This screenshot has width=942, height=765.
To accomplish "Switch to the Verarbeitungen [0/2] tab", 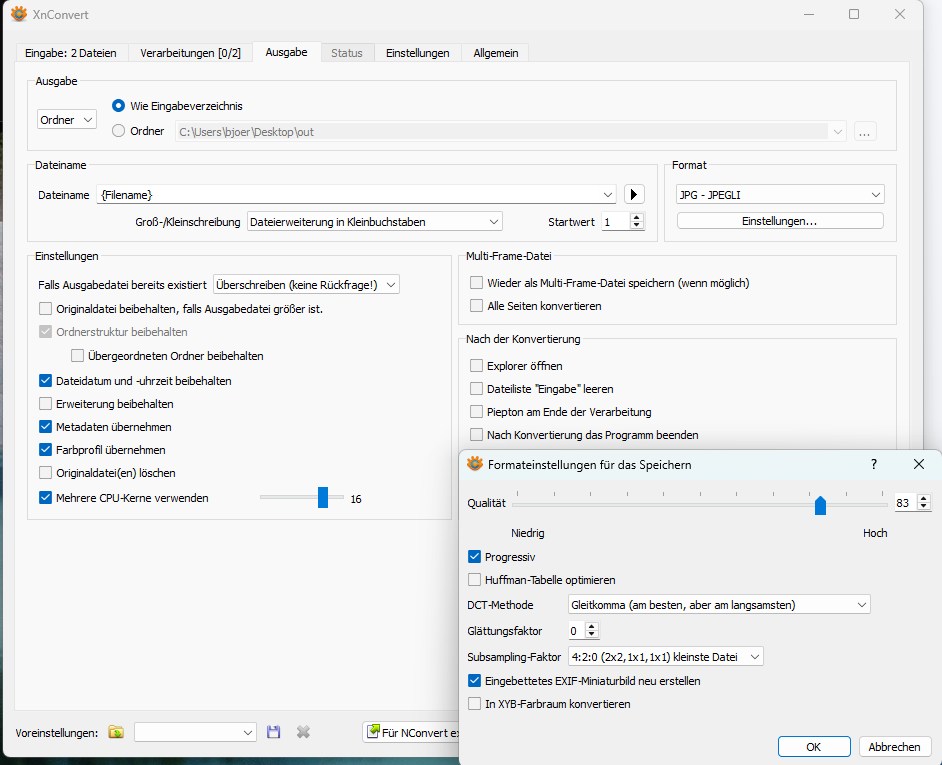I will tap(190, 53).
